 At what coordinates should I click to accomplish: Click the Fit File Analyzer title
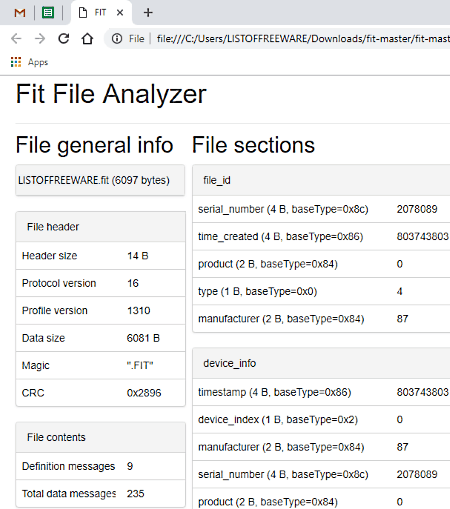[111, 94]
